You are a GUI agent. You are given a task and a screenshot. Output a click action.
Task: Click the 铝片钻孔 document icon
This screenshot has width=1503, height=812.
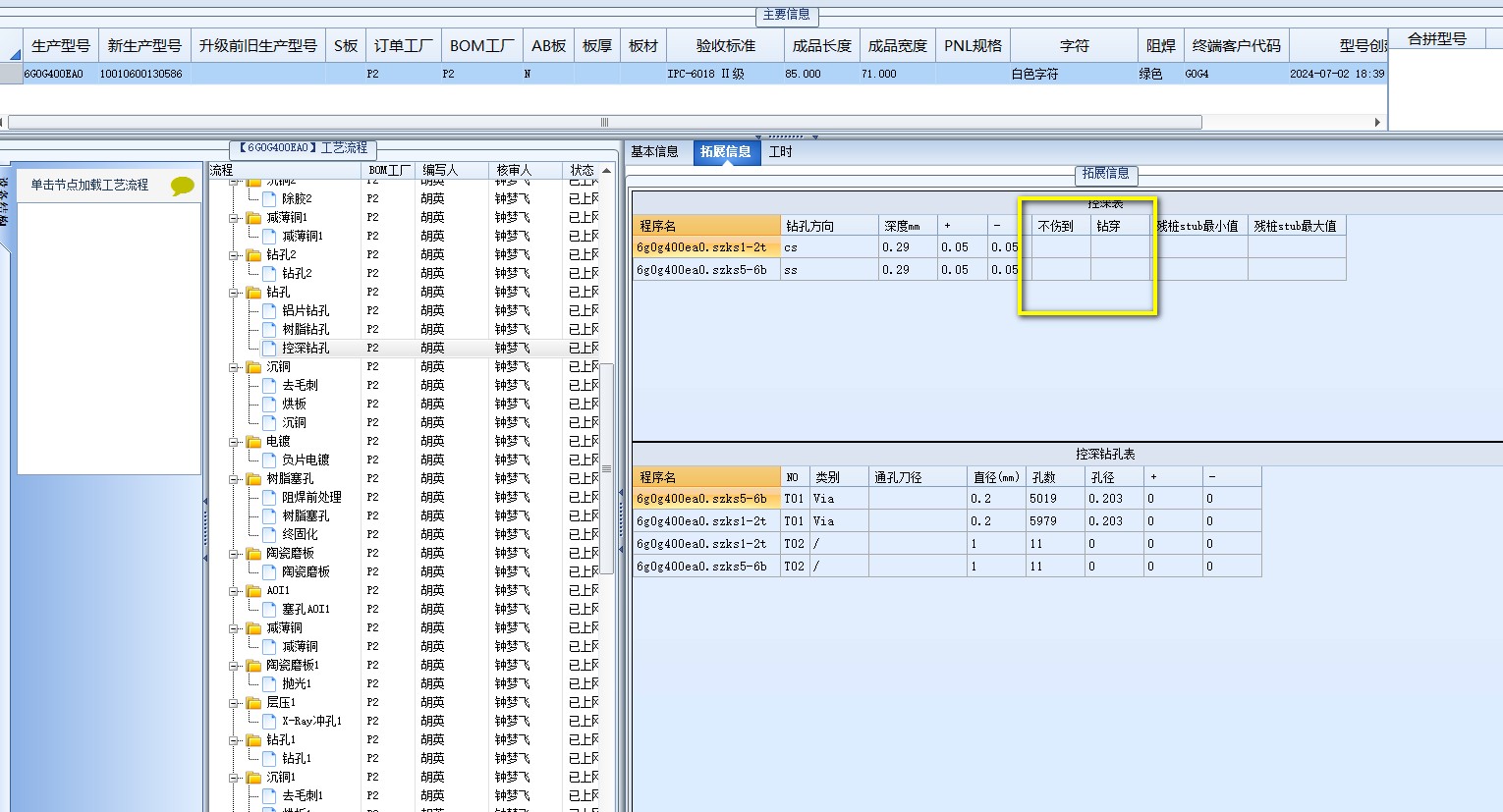[269, 311]
